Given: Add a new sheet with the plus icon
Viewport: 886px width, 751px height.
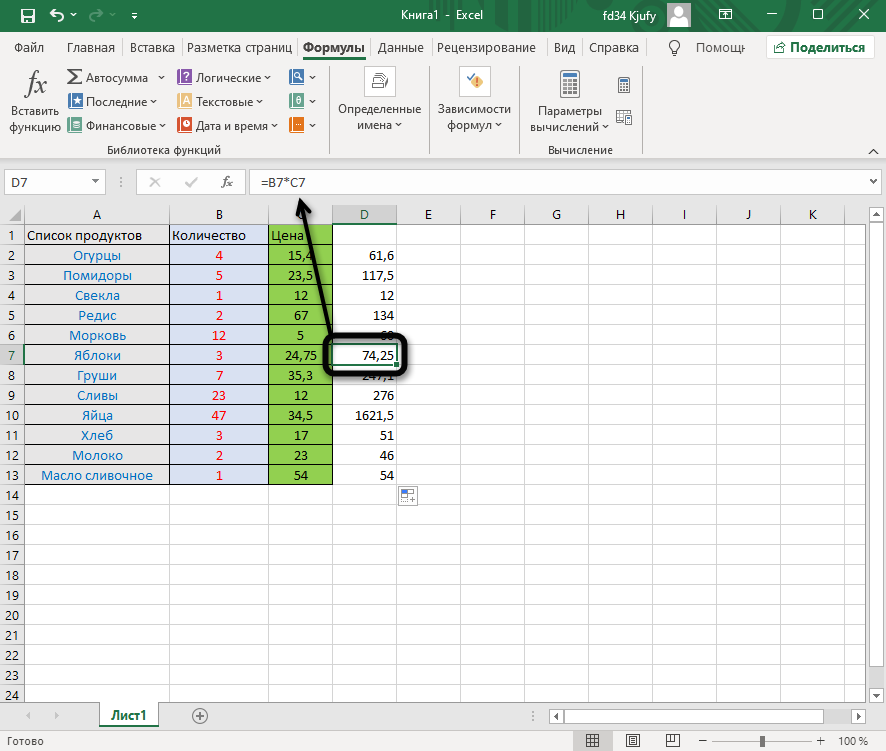Looking at the screenshot, I should pos(200,715).
